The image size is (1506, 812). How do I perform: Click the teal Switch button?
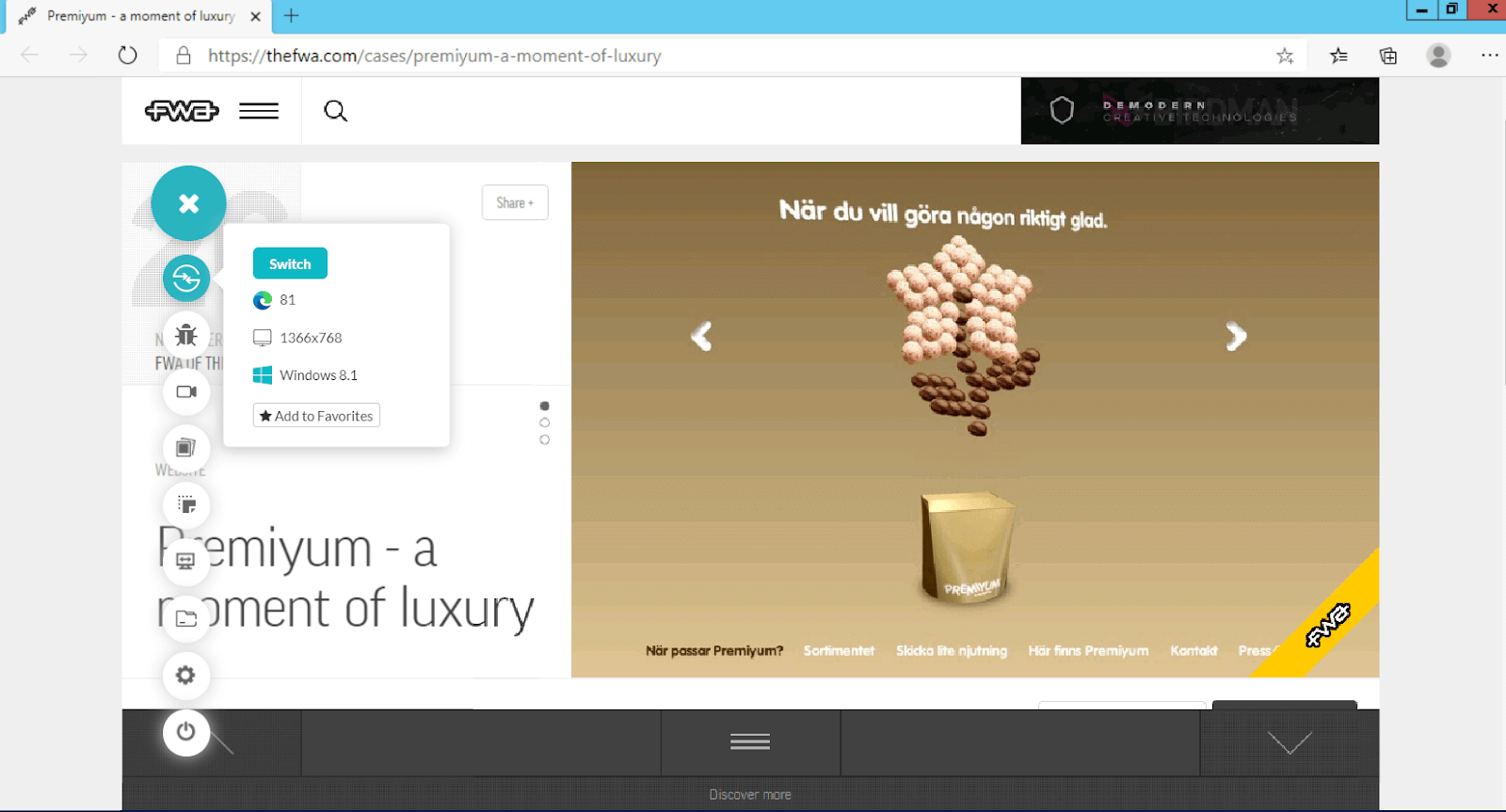tap(290, 263)
